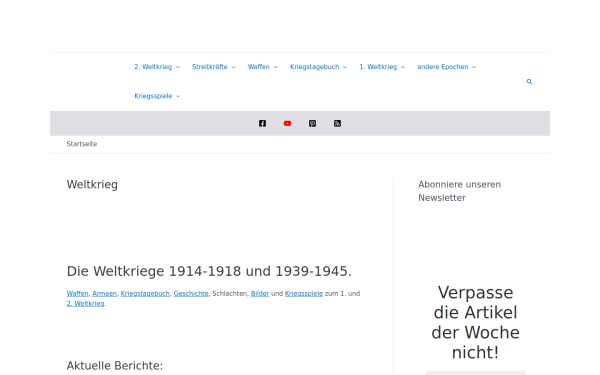Go to the Startseite breadcrumb
The height and width of the screenshot is (375, 600).
82,144
